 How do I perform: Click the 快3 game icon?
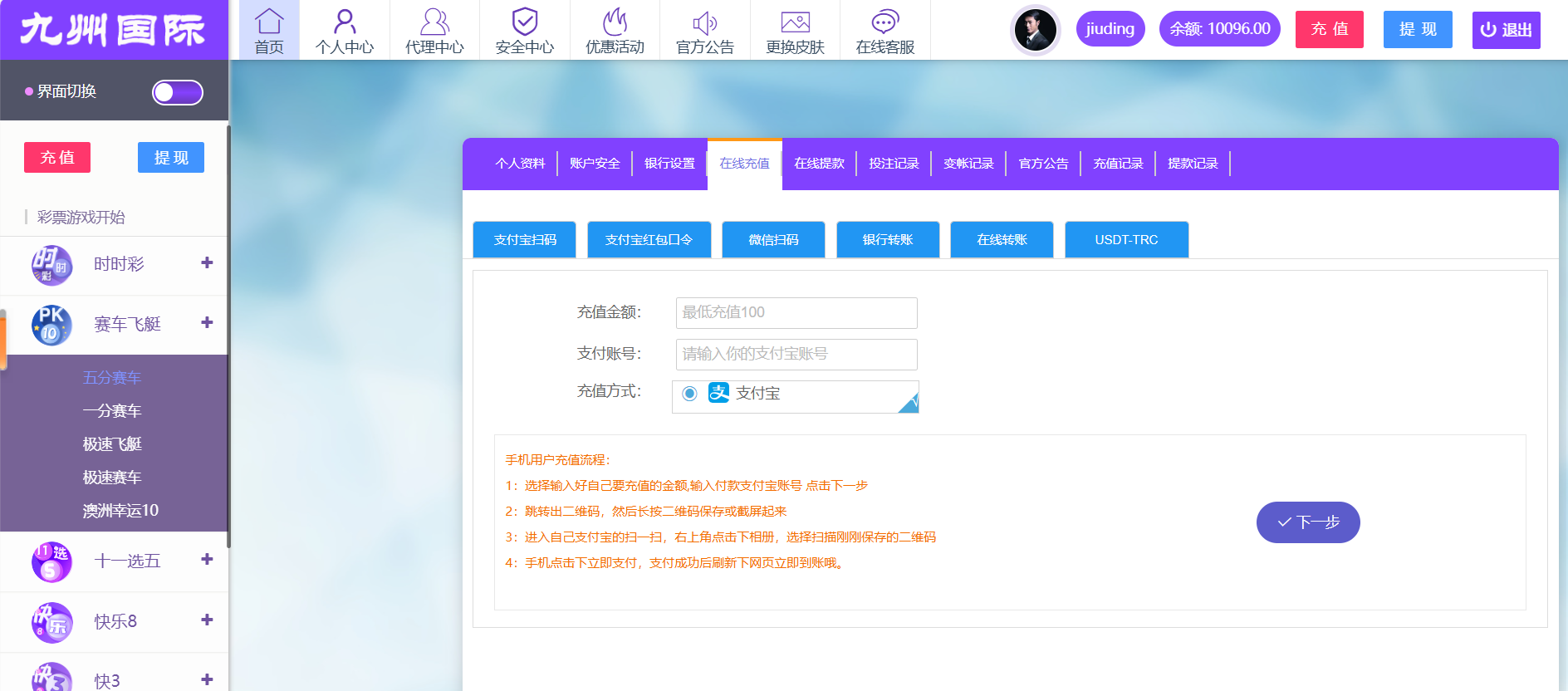tap(51, 678)
